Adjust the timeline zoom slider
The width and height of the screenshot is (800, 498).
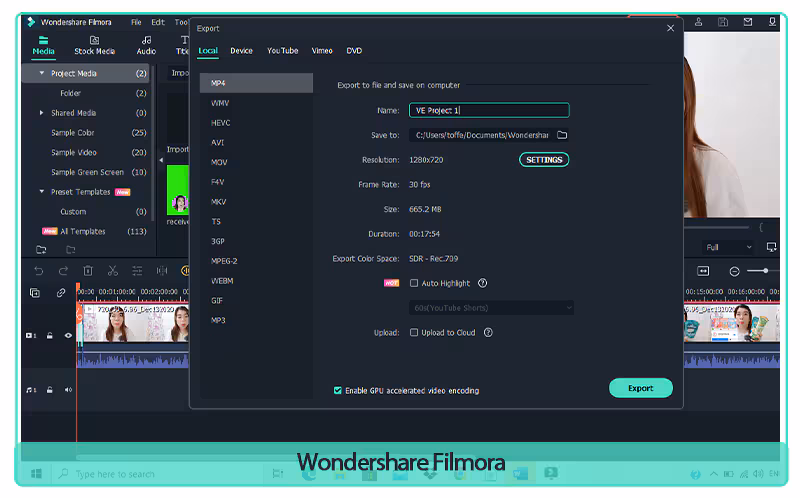(x=765, y=271)
